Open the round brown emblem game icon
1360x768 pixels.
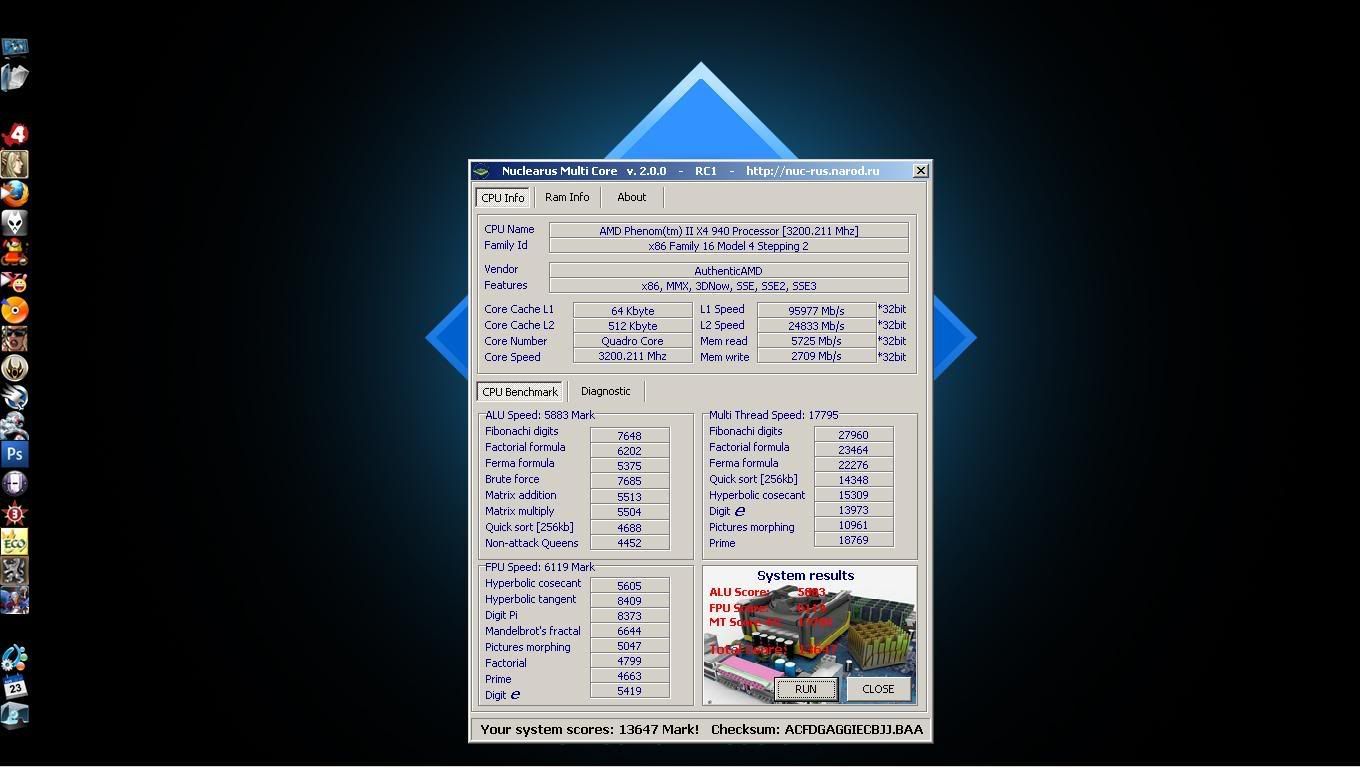click(x=15, y=368)
